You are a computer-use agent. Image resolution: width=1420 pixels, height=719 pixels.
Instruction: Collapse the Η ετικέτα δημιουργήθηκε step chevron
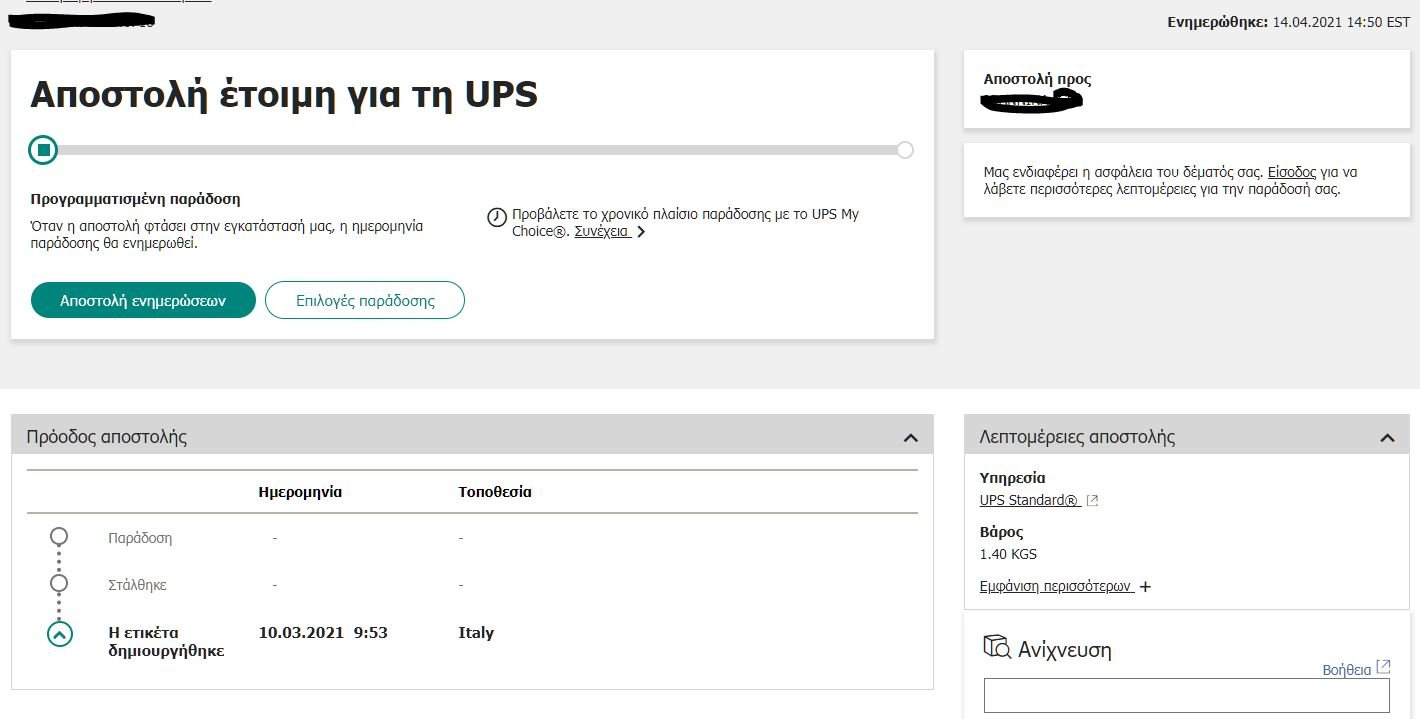[x=60, y=633]
